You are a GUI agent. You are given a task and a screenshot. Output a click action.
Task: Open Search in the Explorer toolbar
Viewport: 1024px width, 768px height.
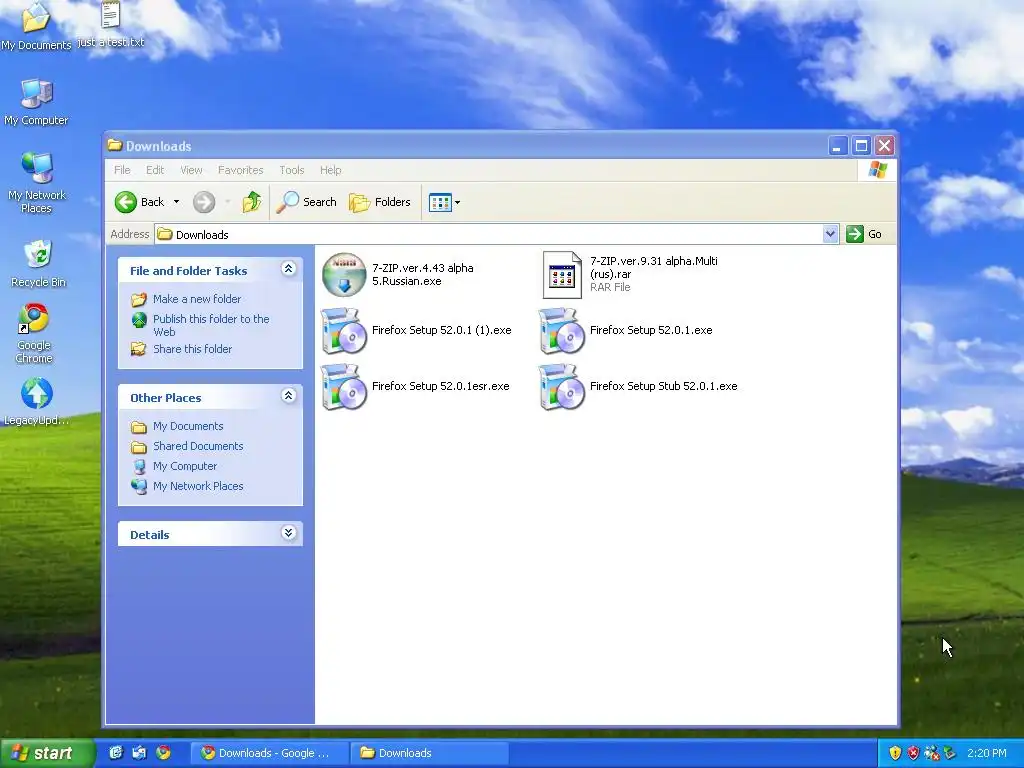(x=306, y=202)
